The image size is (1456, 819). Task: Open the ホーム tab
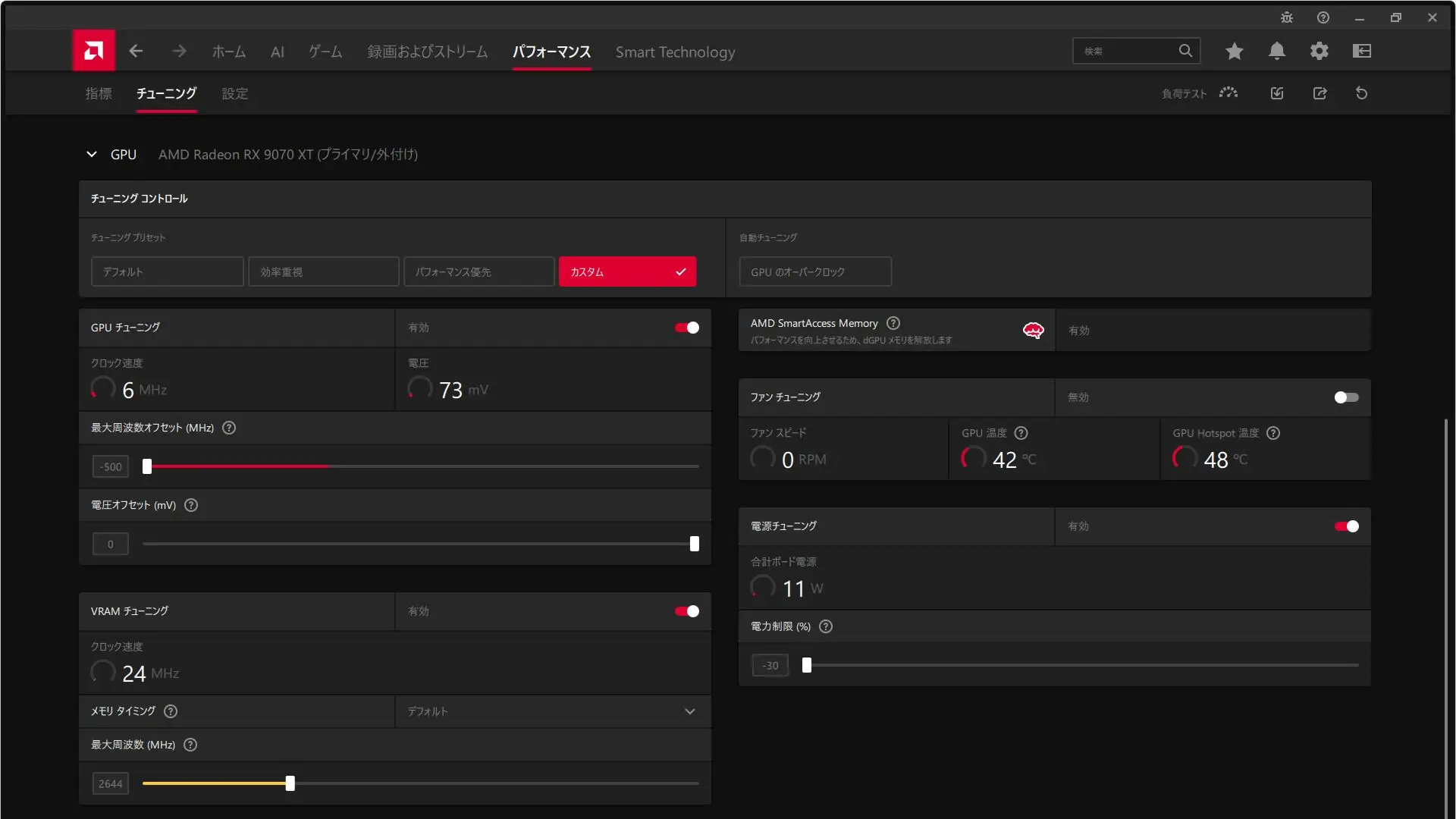[229, 52]
